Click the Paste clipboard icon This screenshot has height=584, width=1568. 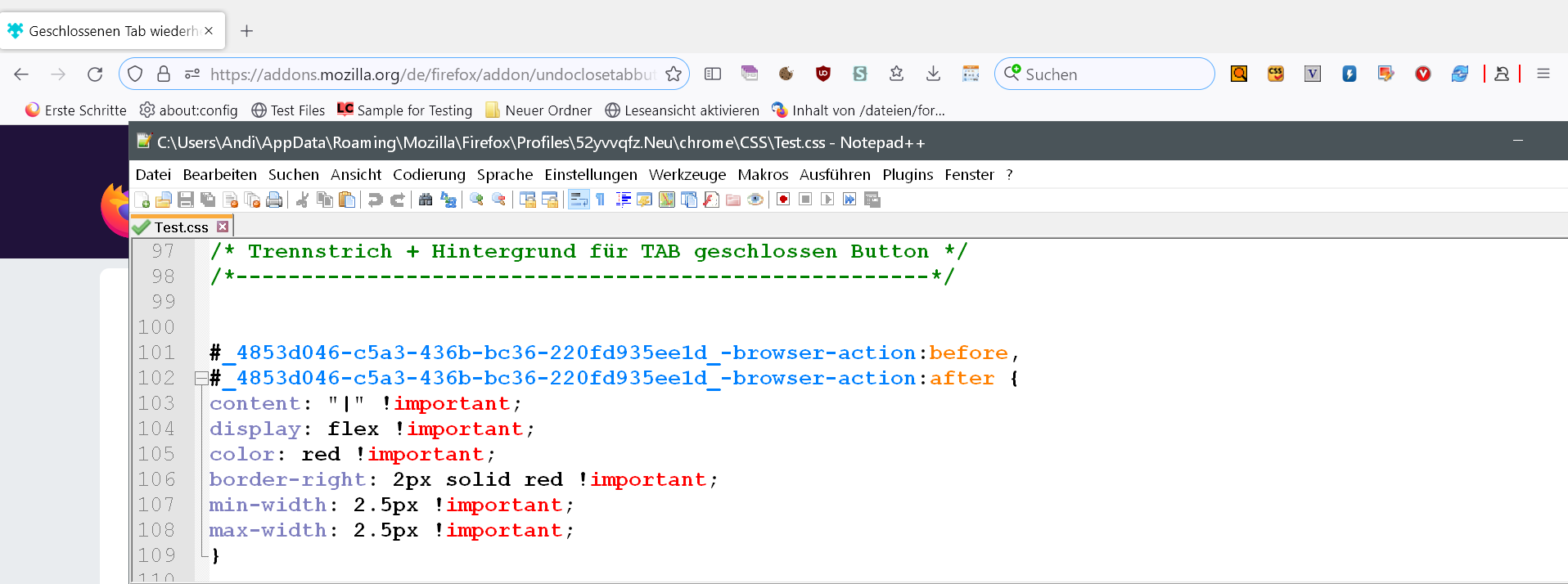347,200
